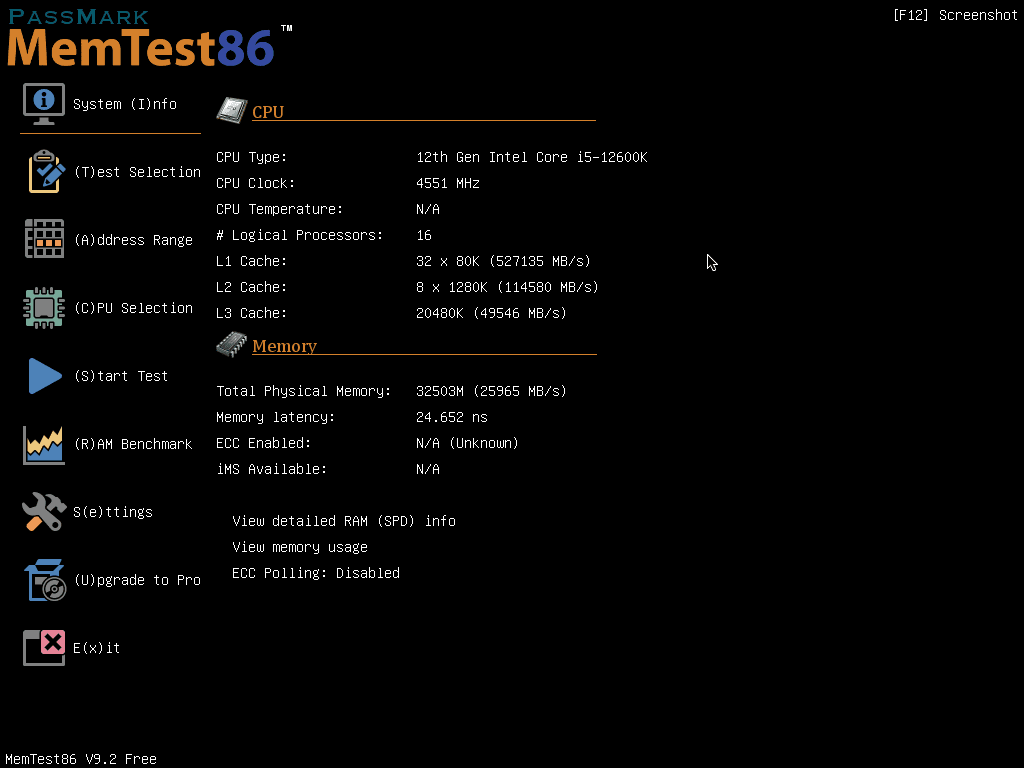Image resolution: width=1024 pixels, height=768 pixels.
Task: Click the CPU Type: label
Action: (x=251, y=157)
